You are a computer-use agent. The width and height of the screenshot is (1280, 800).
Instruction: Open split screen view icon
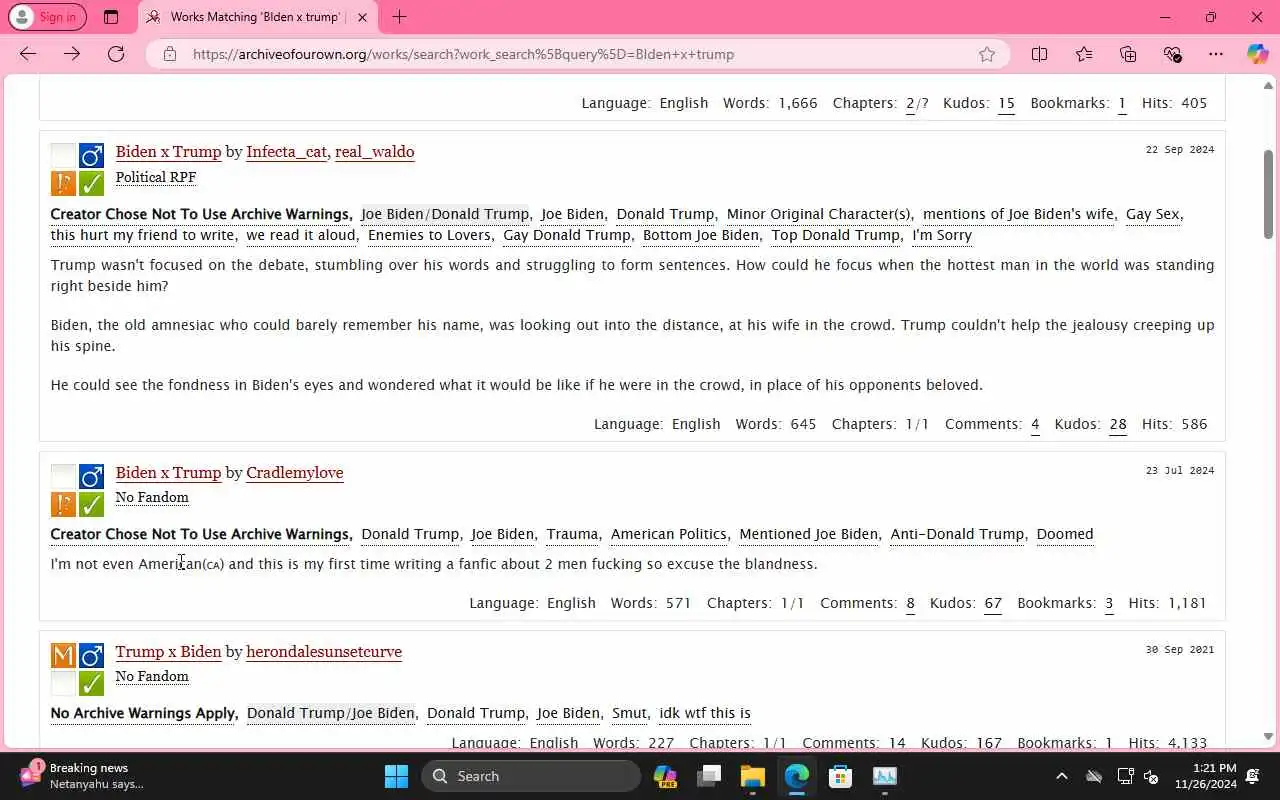point(1039,54)
